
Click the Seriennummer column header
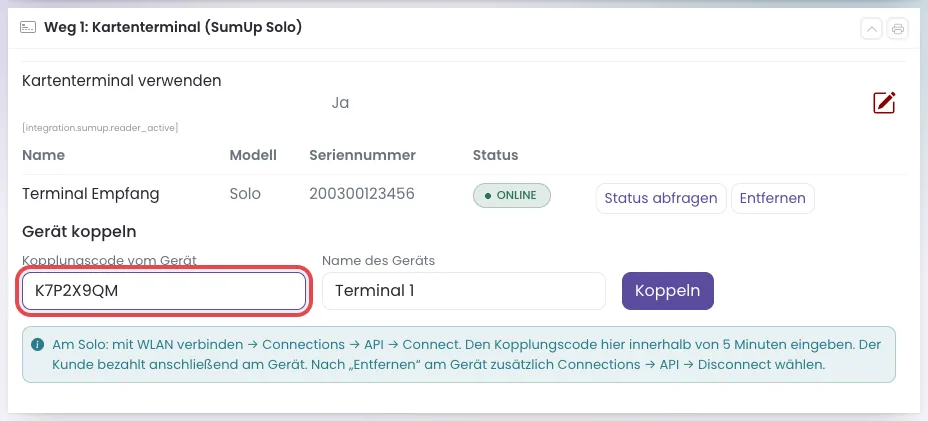[x=362, y=155]
